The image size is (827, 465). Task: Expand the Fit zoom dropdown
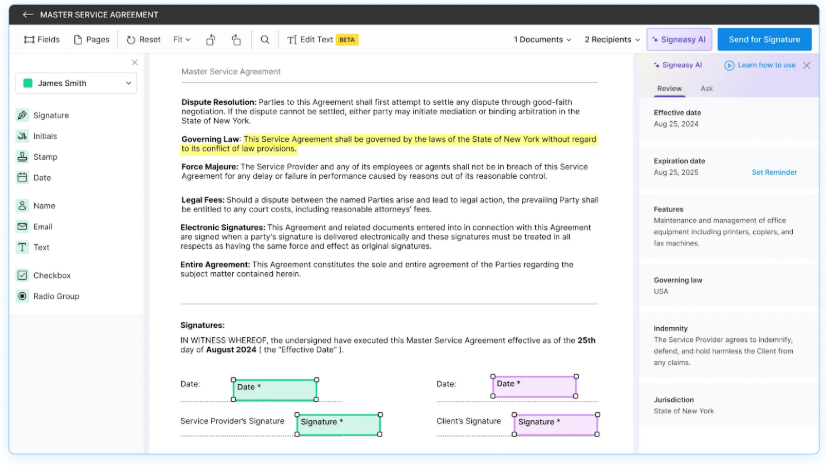tap(183, 40)
